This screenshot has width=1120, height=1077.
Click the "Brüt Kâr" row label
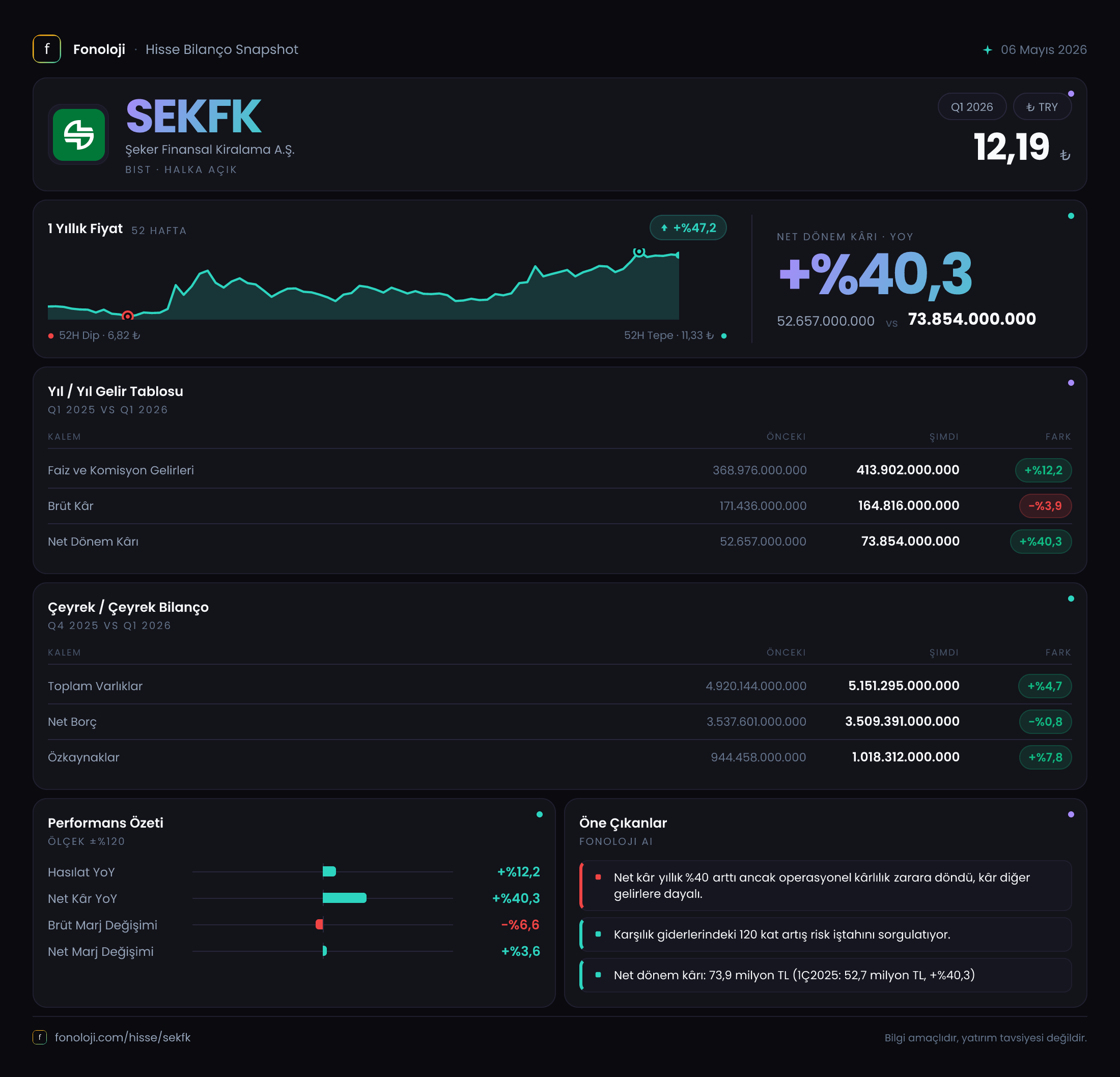[70, 505]
